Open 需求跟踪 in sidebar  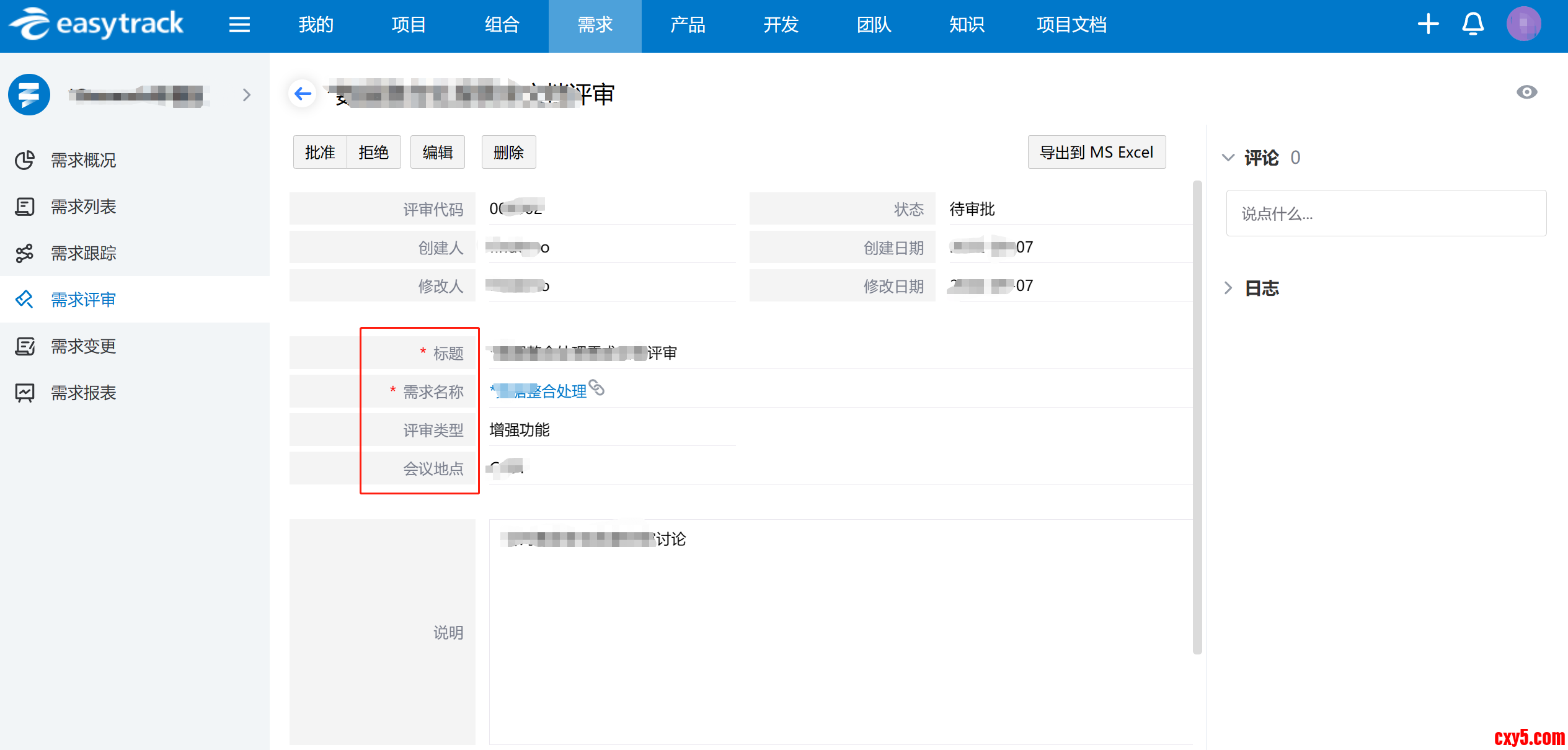click(x=83, y=253)
